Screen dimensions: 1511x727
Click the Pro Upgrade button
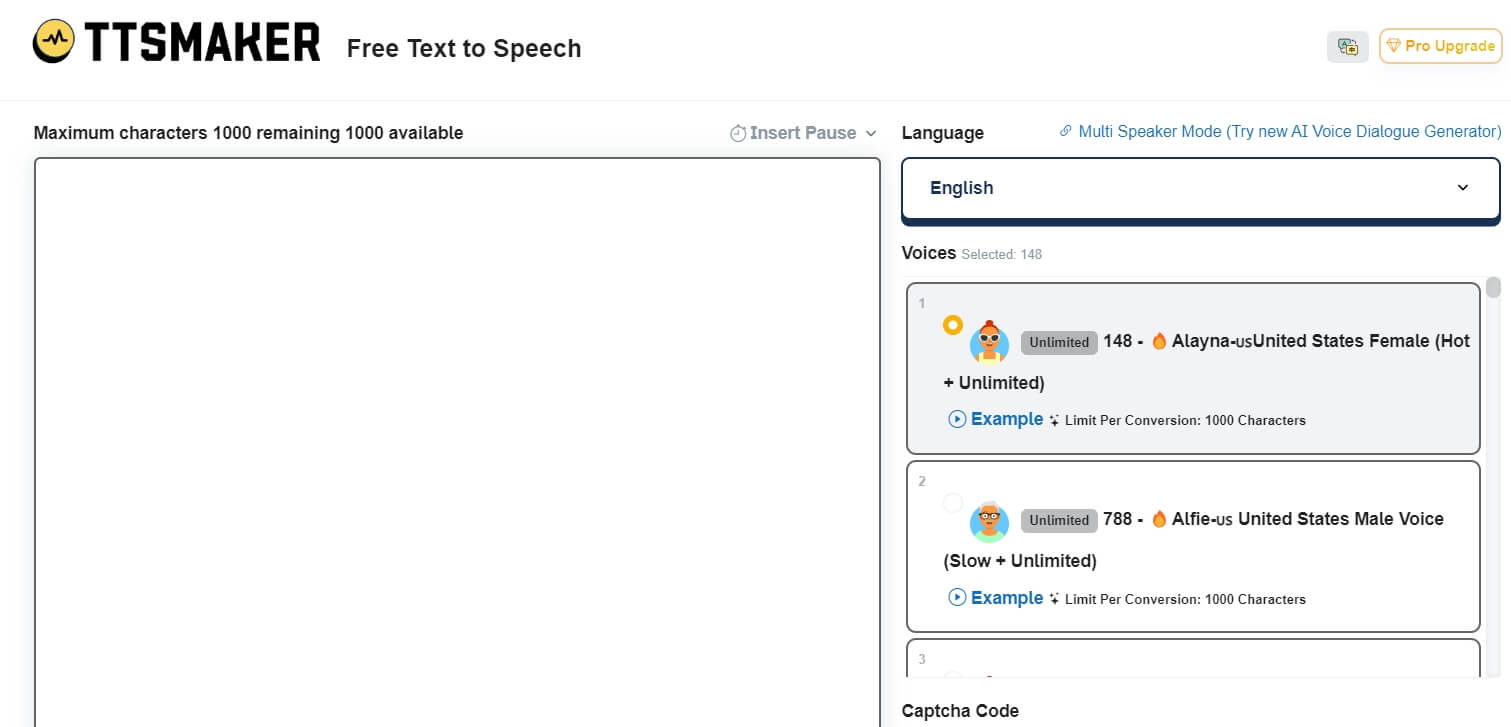pyautogui.click(x=1440, y=46)
